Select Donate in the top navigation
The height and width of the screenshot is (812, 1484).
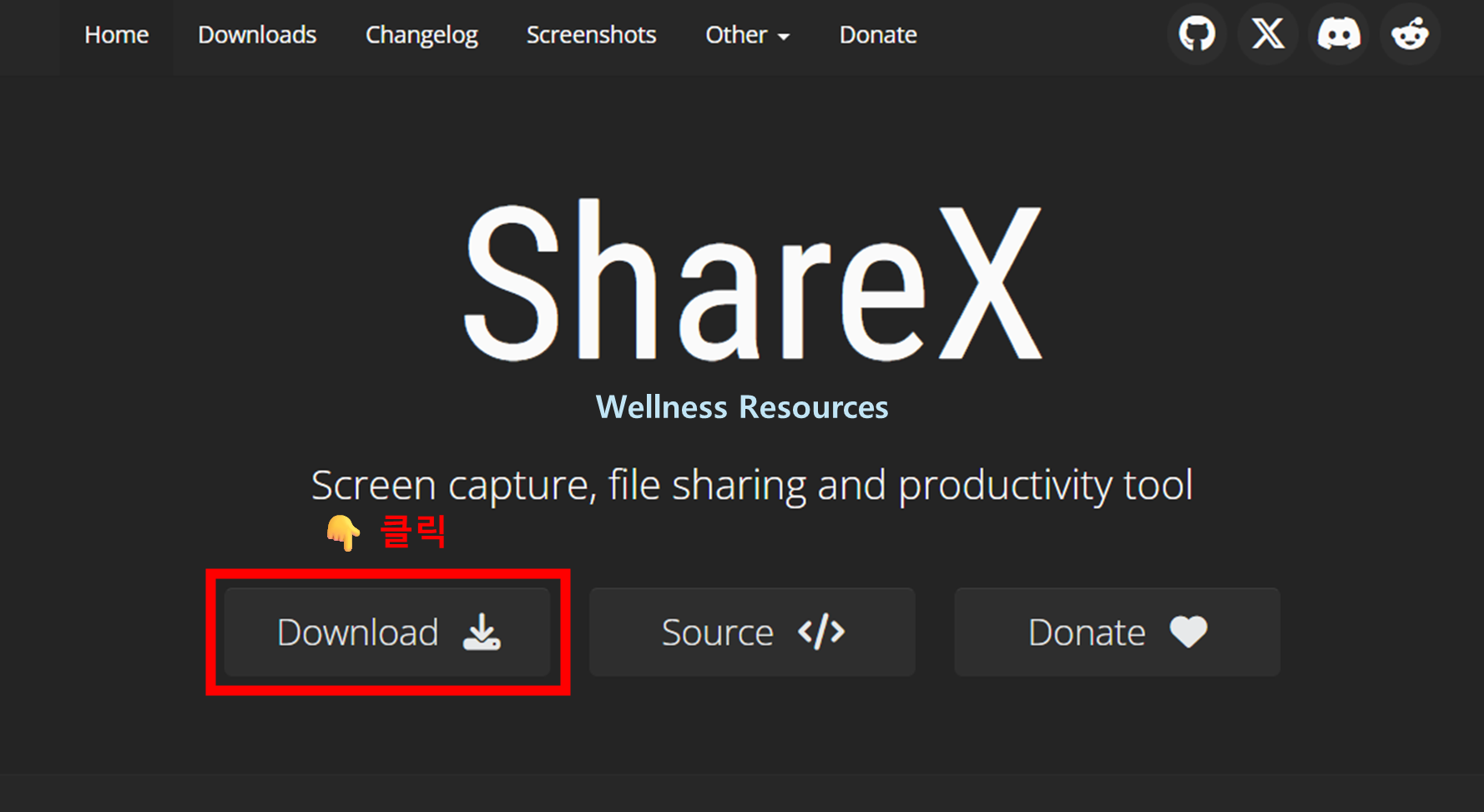point(878,35)
